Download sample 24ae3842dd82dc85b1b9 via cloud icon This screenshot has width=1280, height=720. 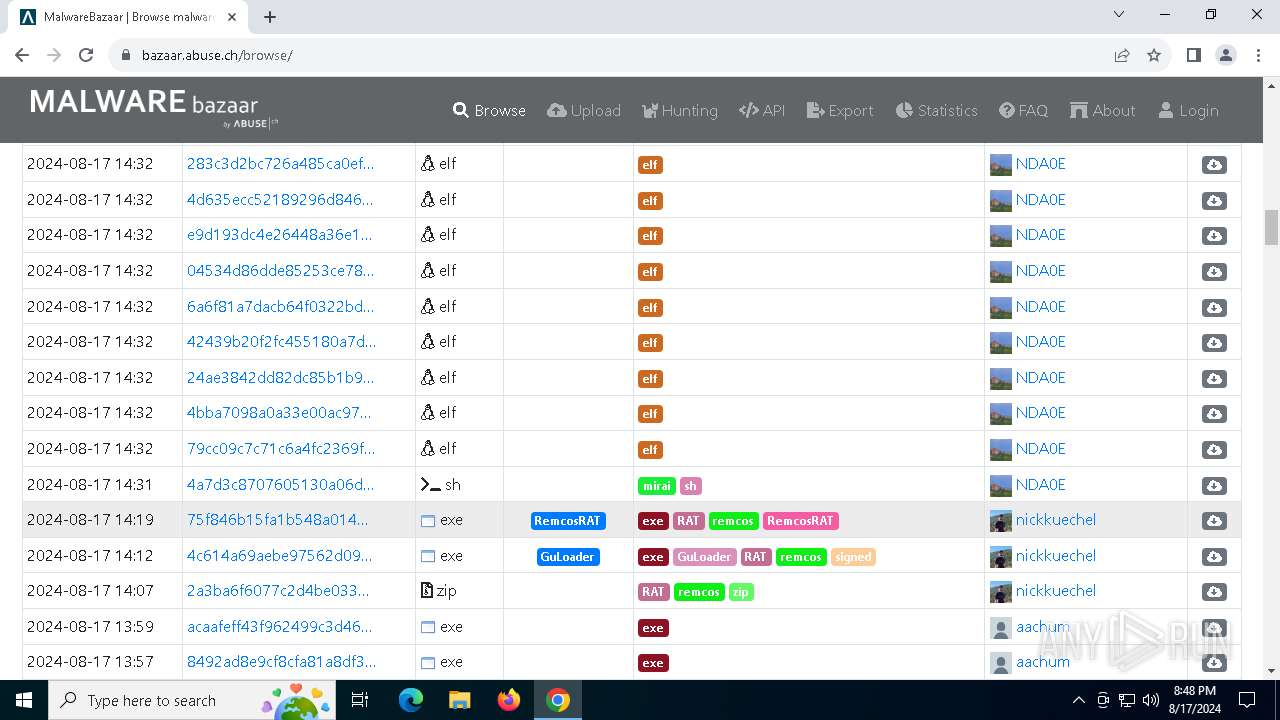coord(1214,378)
